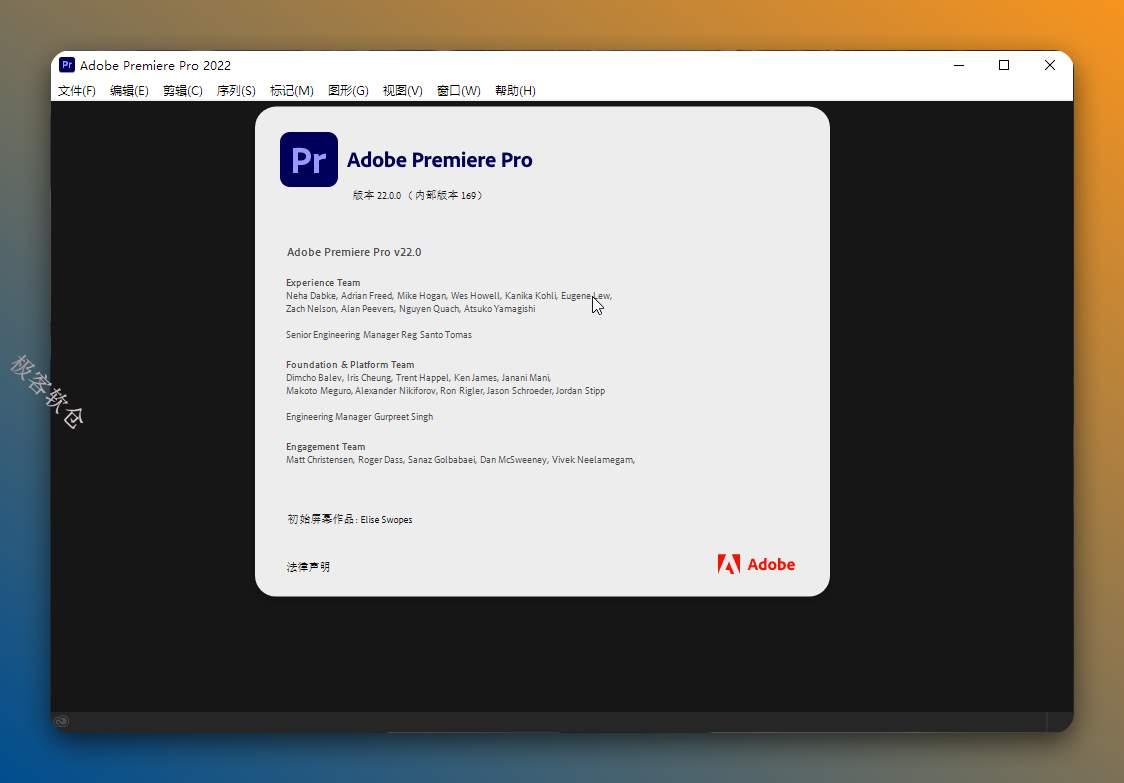1124x783 pixels.
Task: Open the 窗口(W) menu
Action: pos(459,90)
